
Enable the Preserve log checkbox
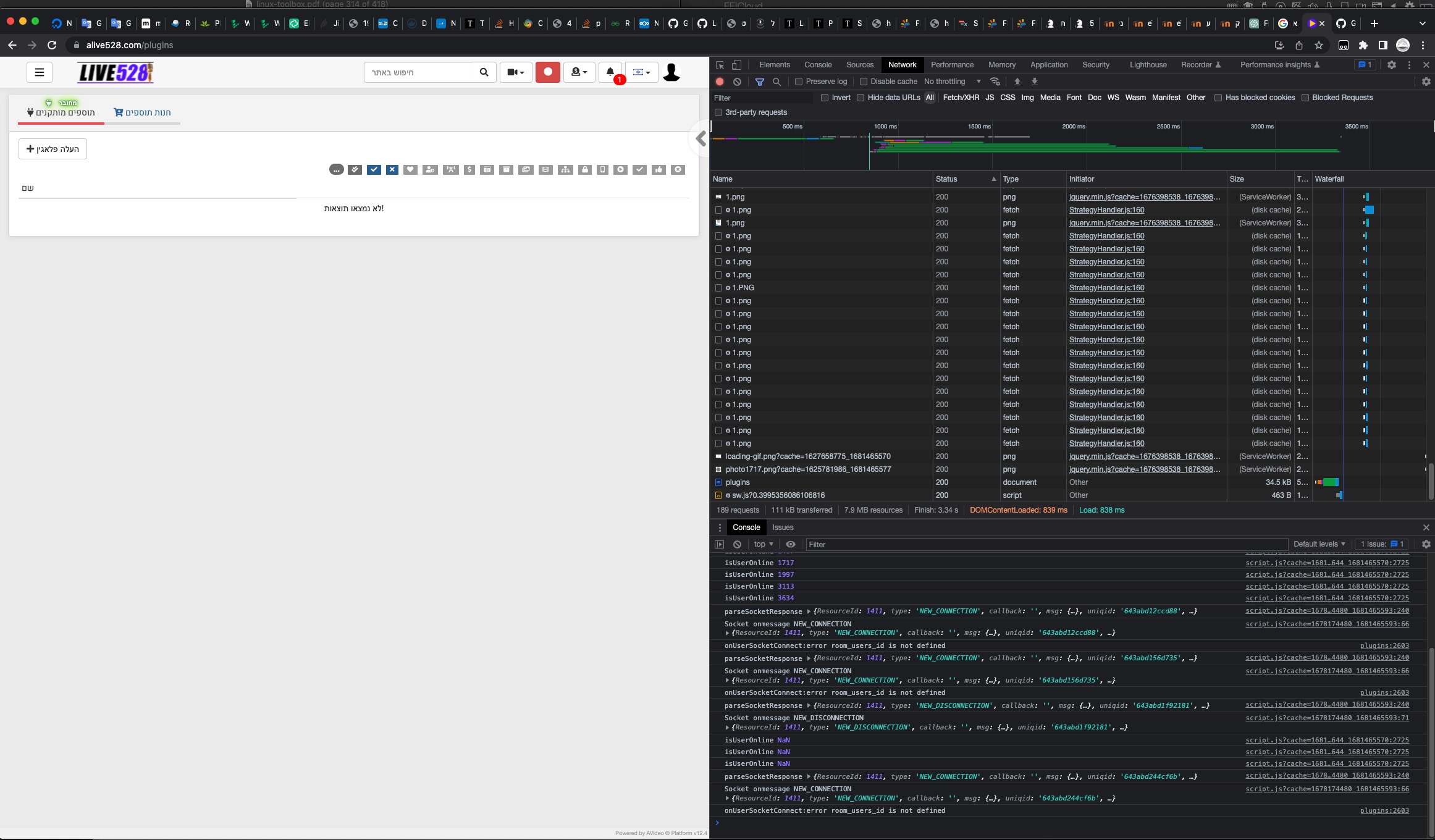(x=799, y=81)
